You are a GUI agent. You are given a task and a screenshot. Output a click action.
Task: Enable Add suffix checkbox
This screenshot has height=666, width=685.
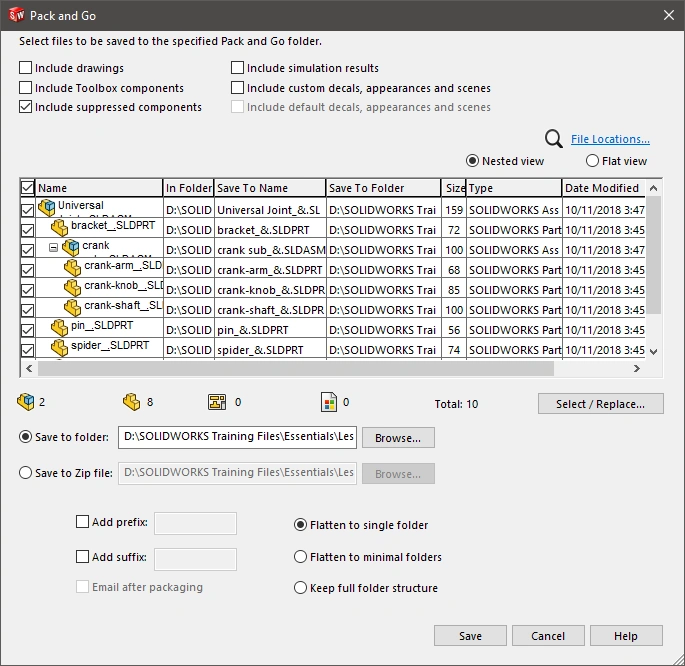tap(82, 556)
